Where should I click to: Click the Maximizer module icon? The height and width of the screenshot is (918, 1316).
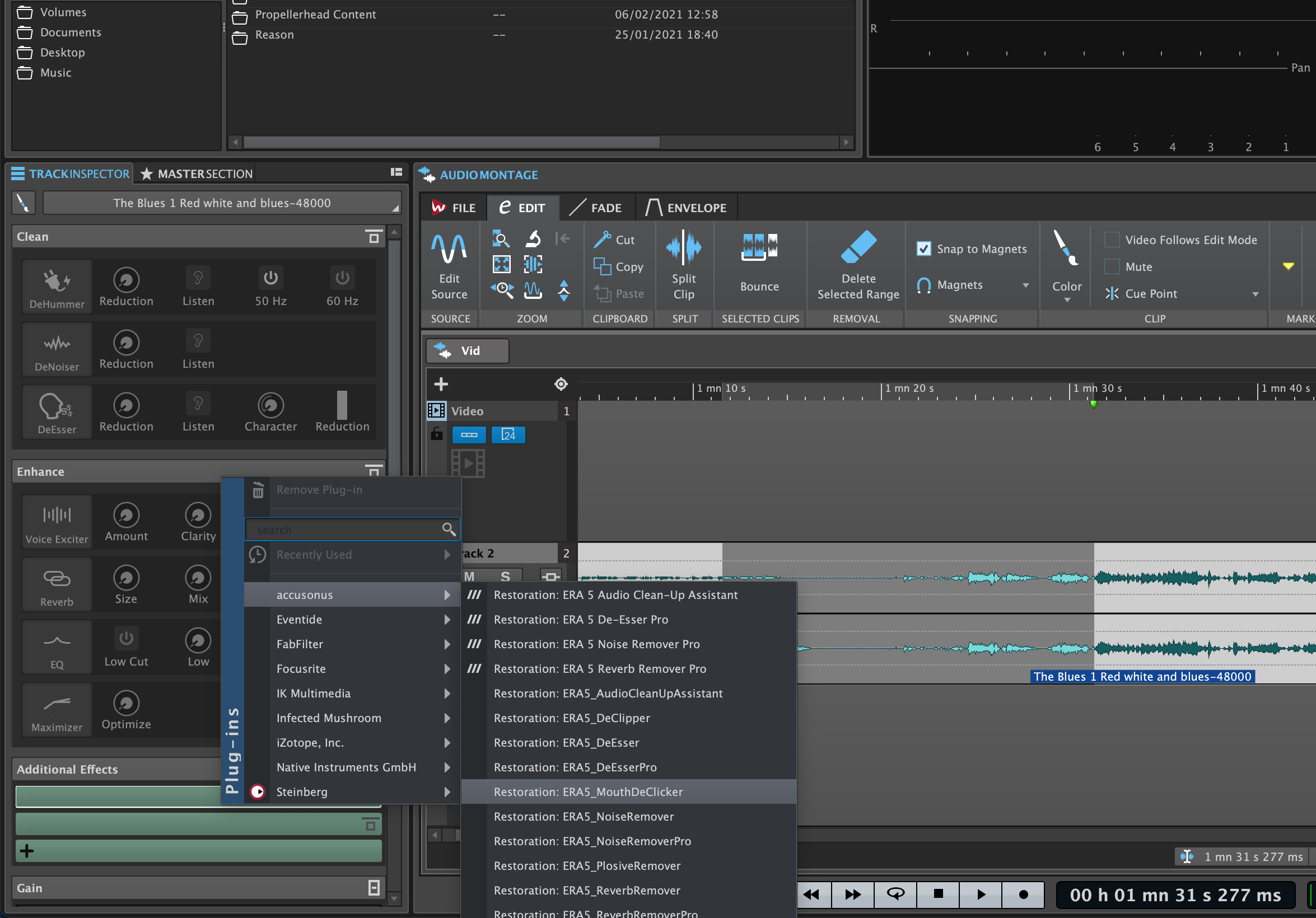coord(57,703)
